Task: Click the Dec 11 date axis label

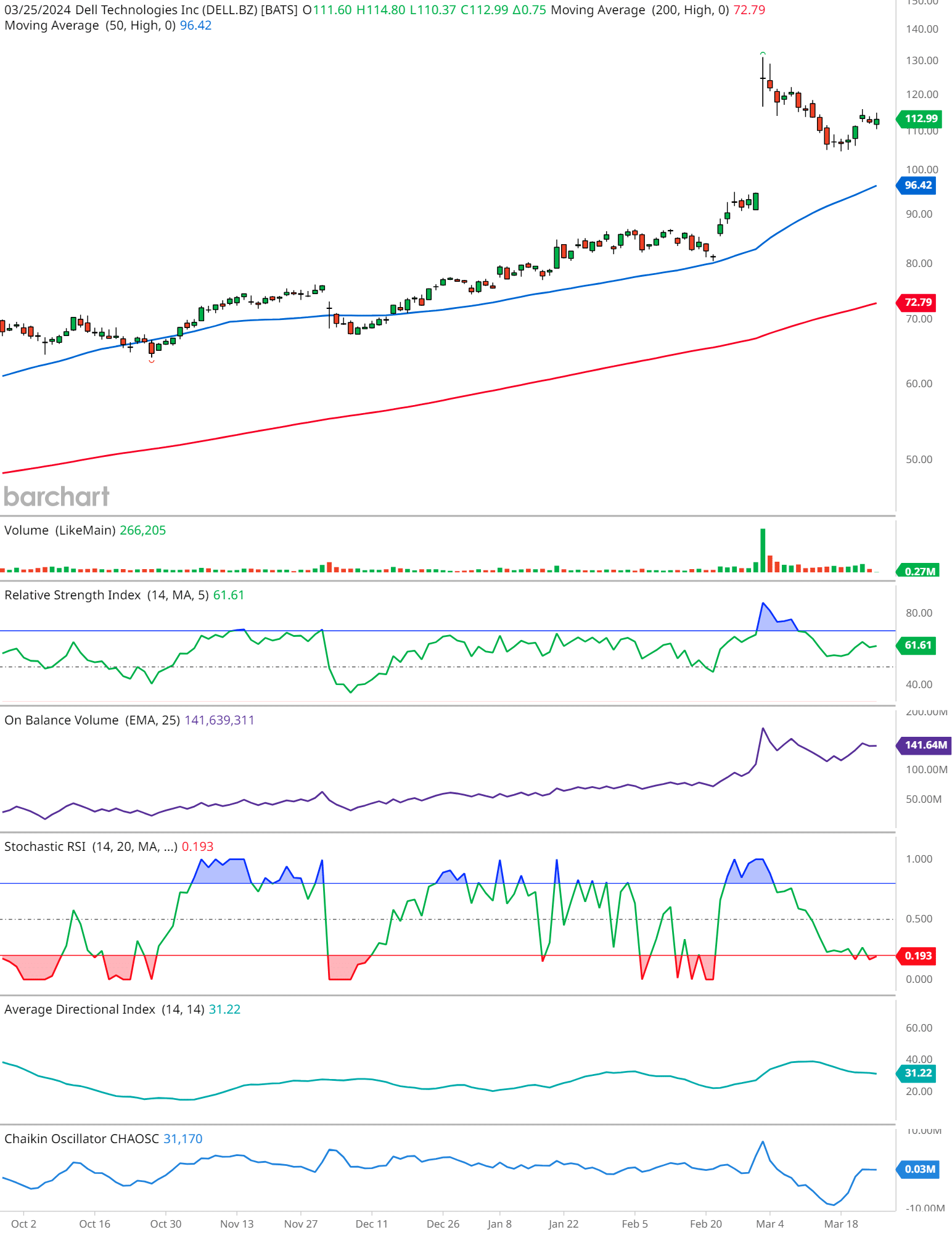Action: pos(372,1224)
